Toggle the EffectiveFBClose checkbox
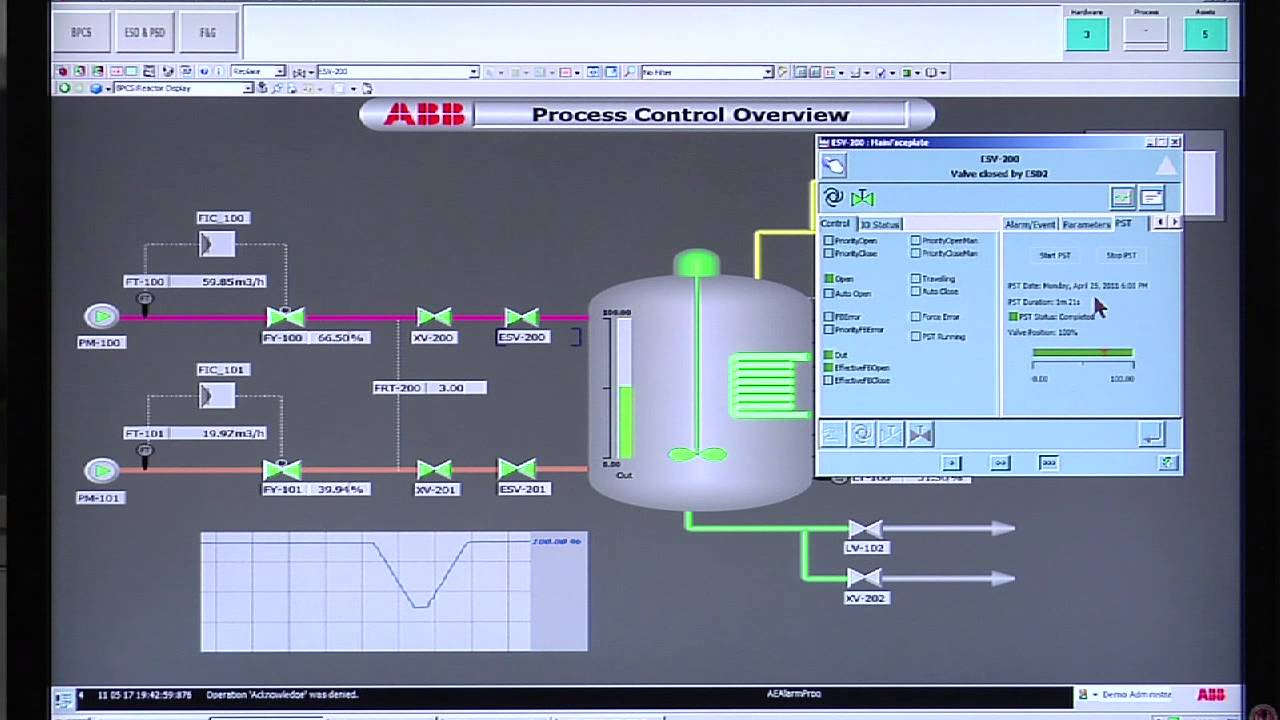The width and height of the screenshot is (1280, 720). [828, 381]
